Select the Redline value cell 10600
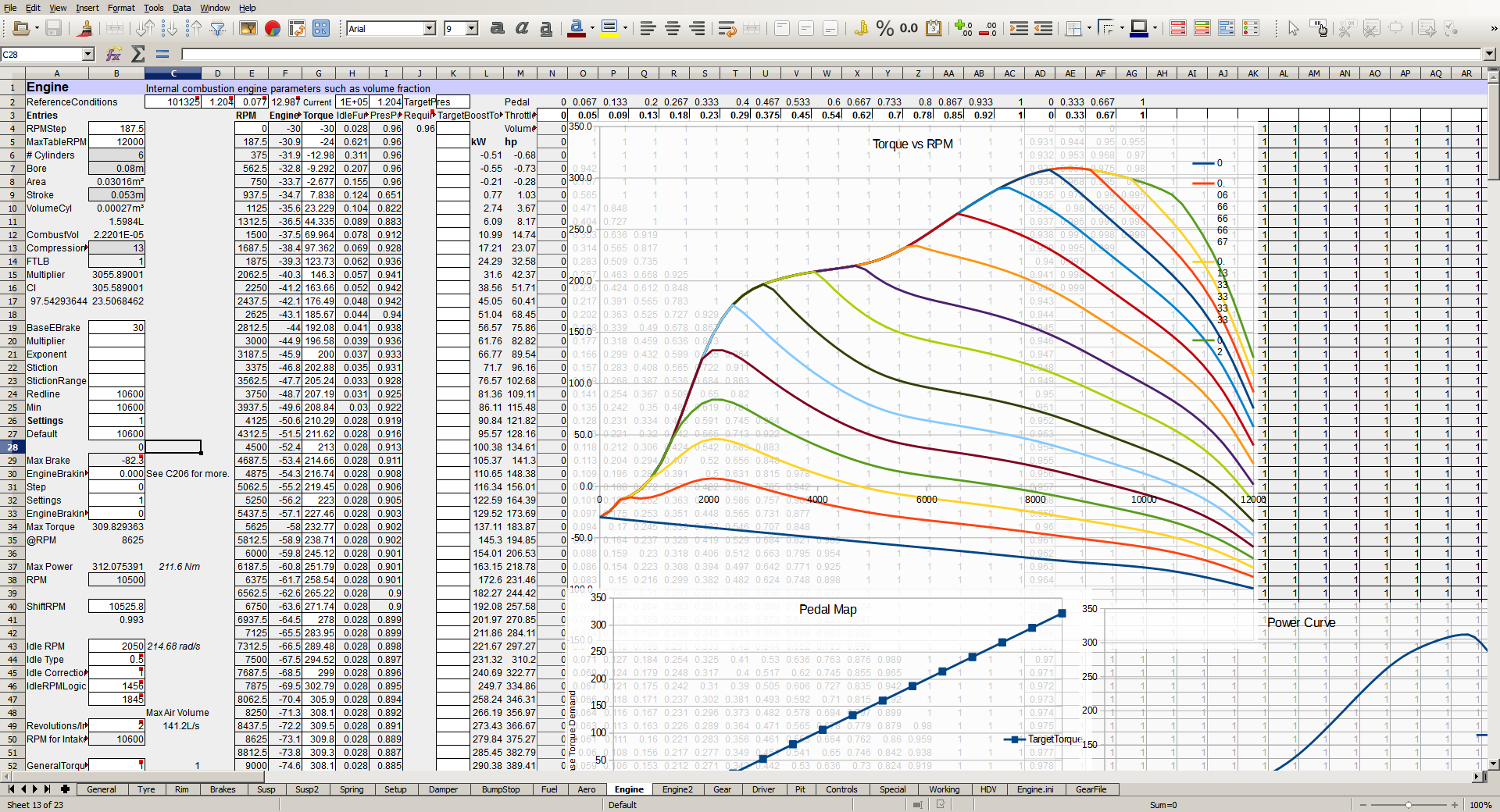This screenshot has width=1500, height=812. coord(116,394)
